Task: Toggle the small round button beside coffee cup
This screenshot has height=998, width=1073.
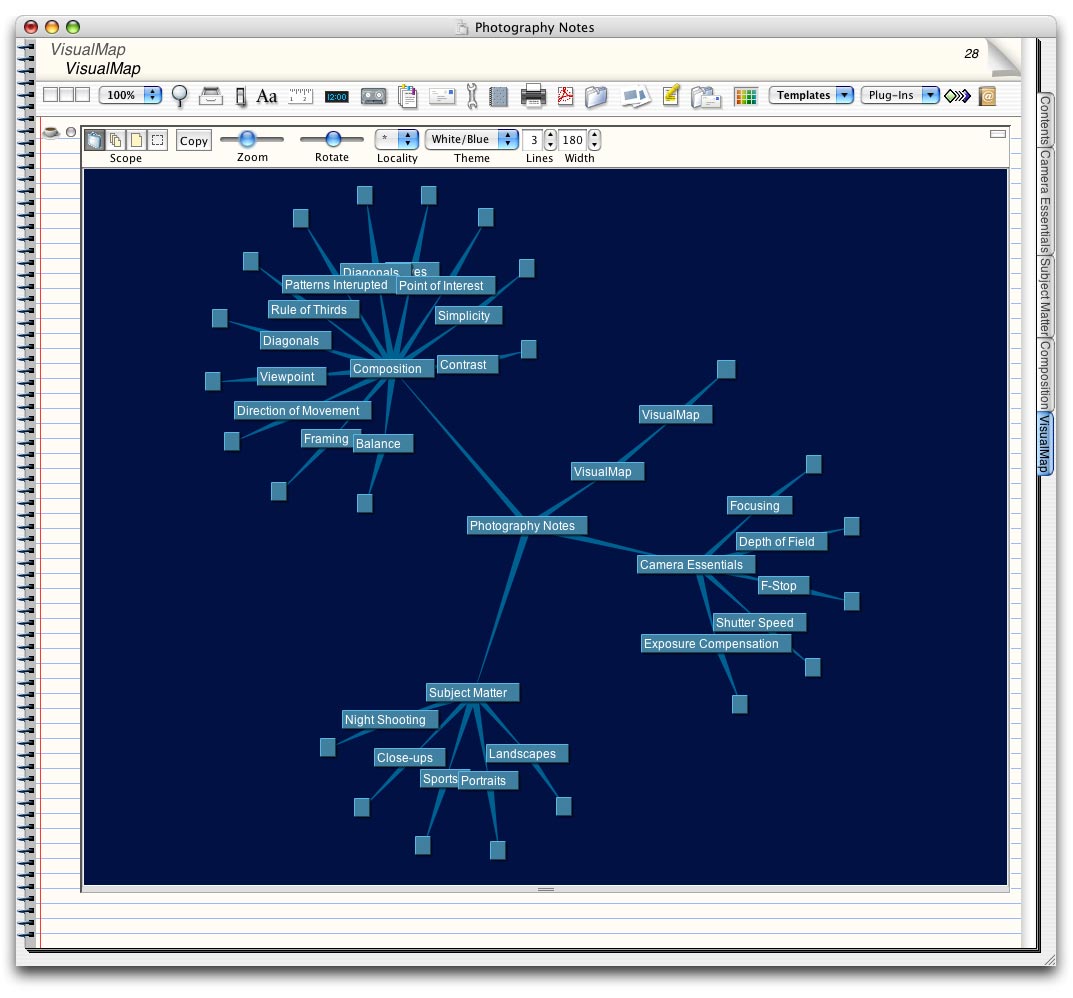Action: click(x=71, y=132)
